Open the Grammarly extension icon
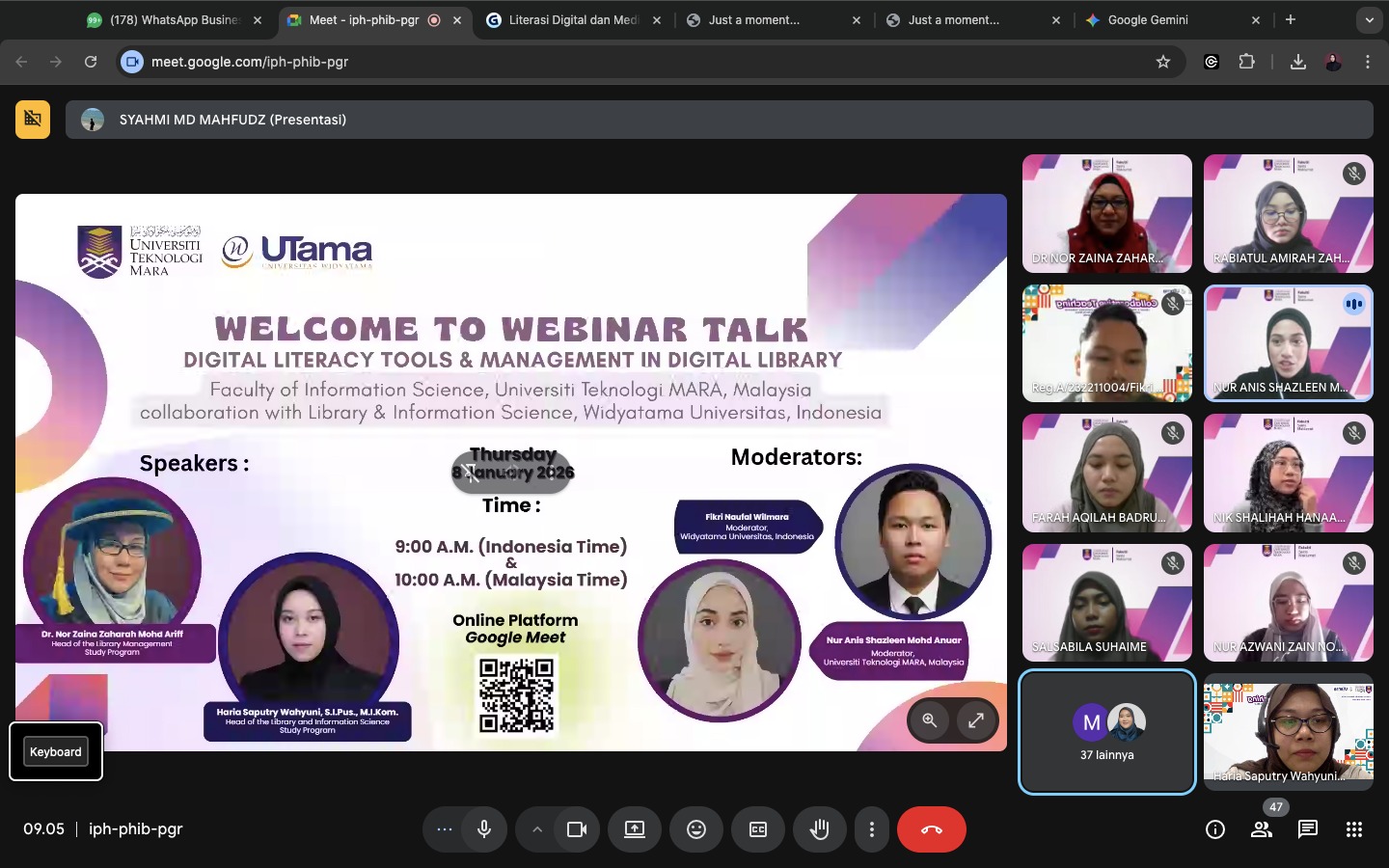The width and height of the screenshot is (1389, 868). coord(1212,62)
